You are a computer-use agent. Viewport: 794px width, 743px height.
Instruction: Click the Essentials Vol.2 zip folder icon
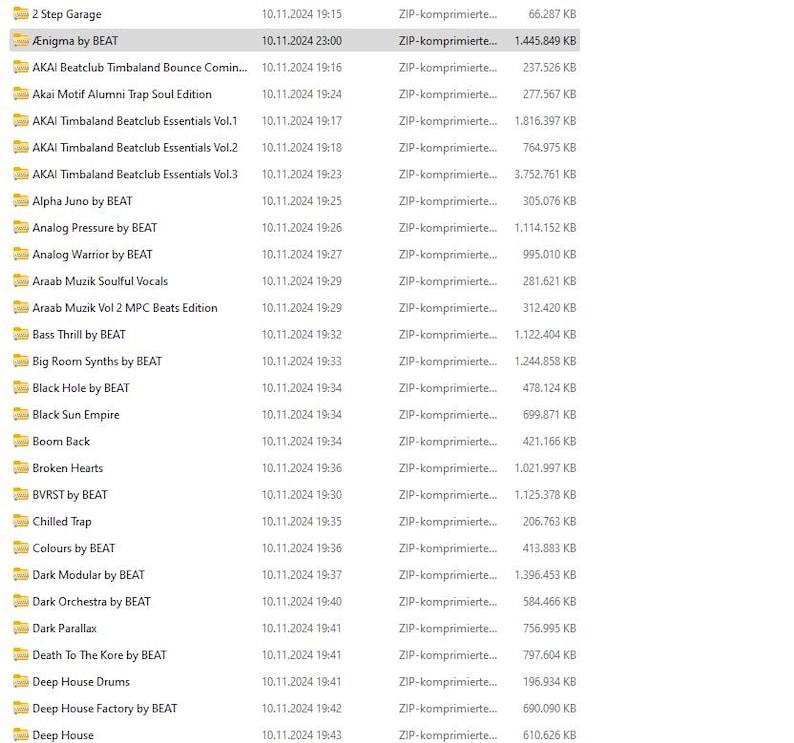(21, 148)
